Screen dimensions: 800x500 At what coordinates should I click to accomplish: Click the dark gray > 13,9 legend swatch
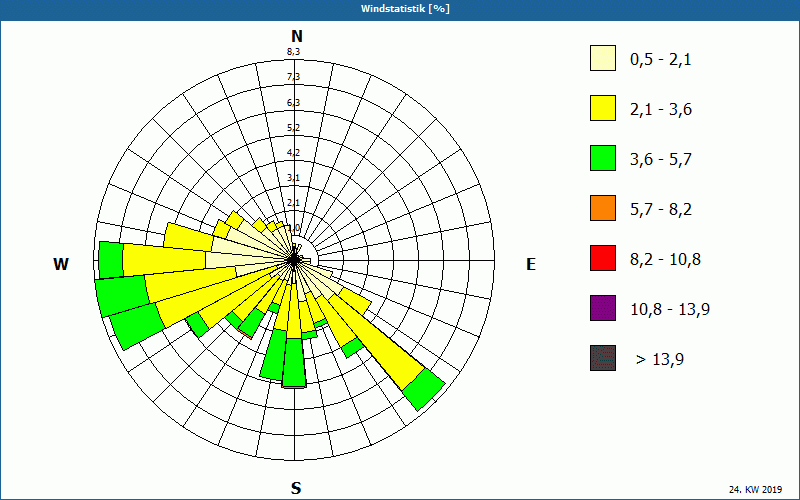603,358
